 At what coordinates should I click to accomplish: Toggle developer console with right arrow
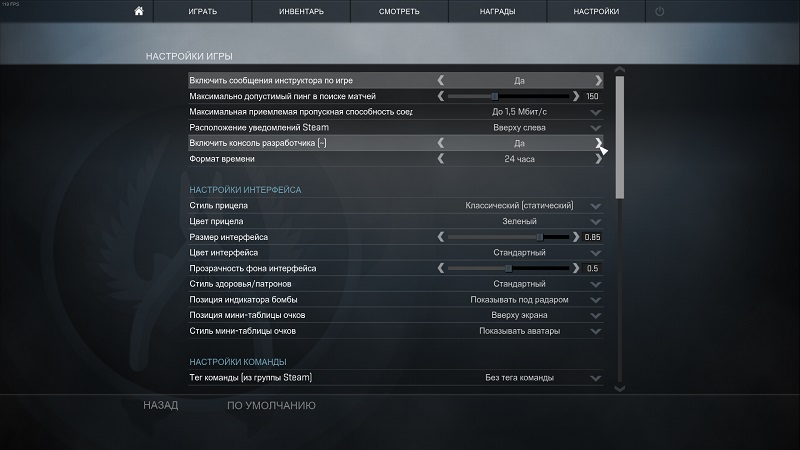click(598, 143)
